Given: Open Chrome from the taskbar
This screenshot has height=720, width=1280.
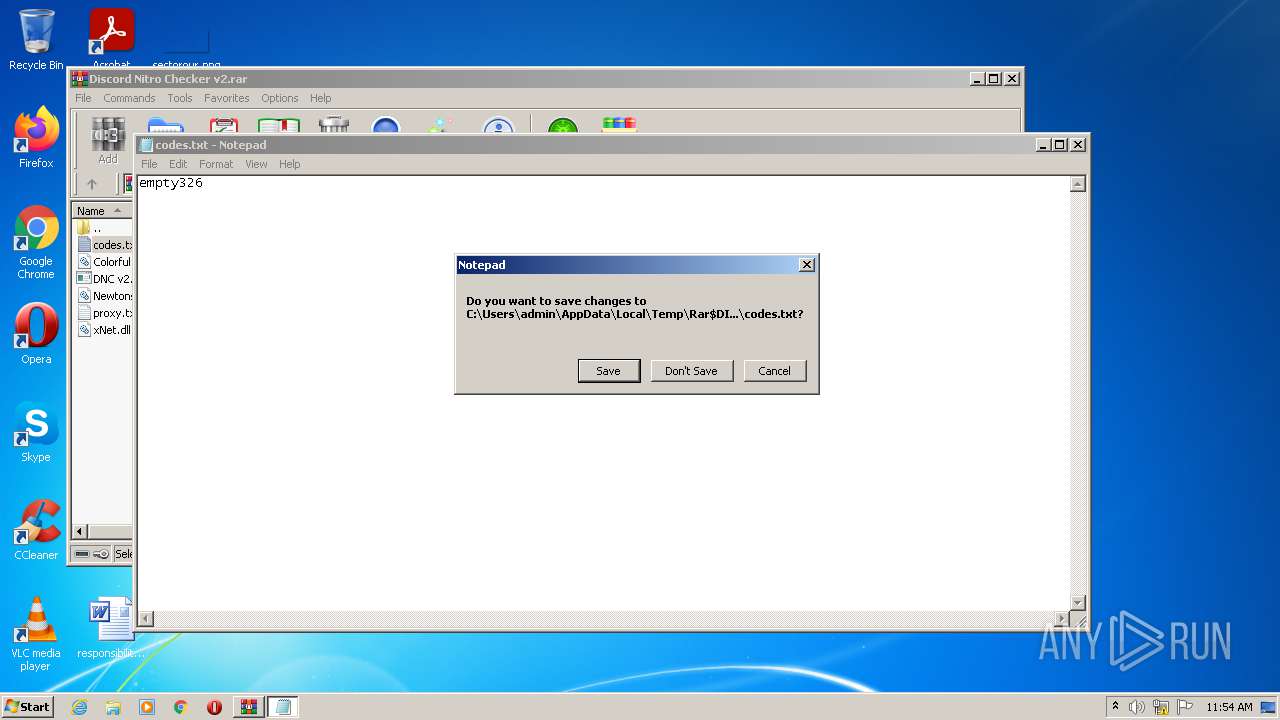Looking at the screenshot, I should point(181,707).
